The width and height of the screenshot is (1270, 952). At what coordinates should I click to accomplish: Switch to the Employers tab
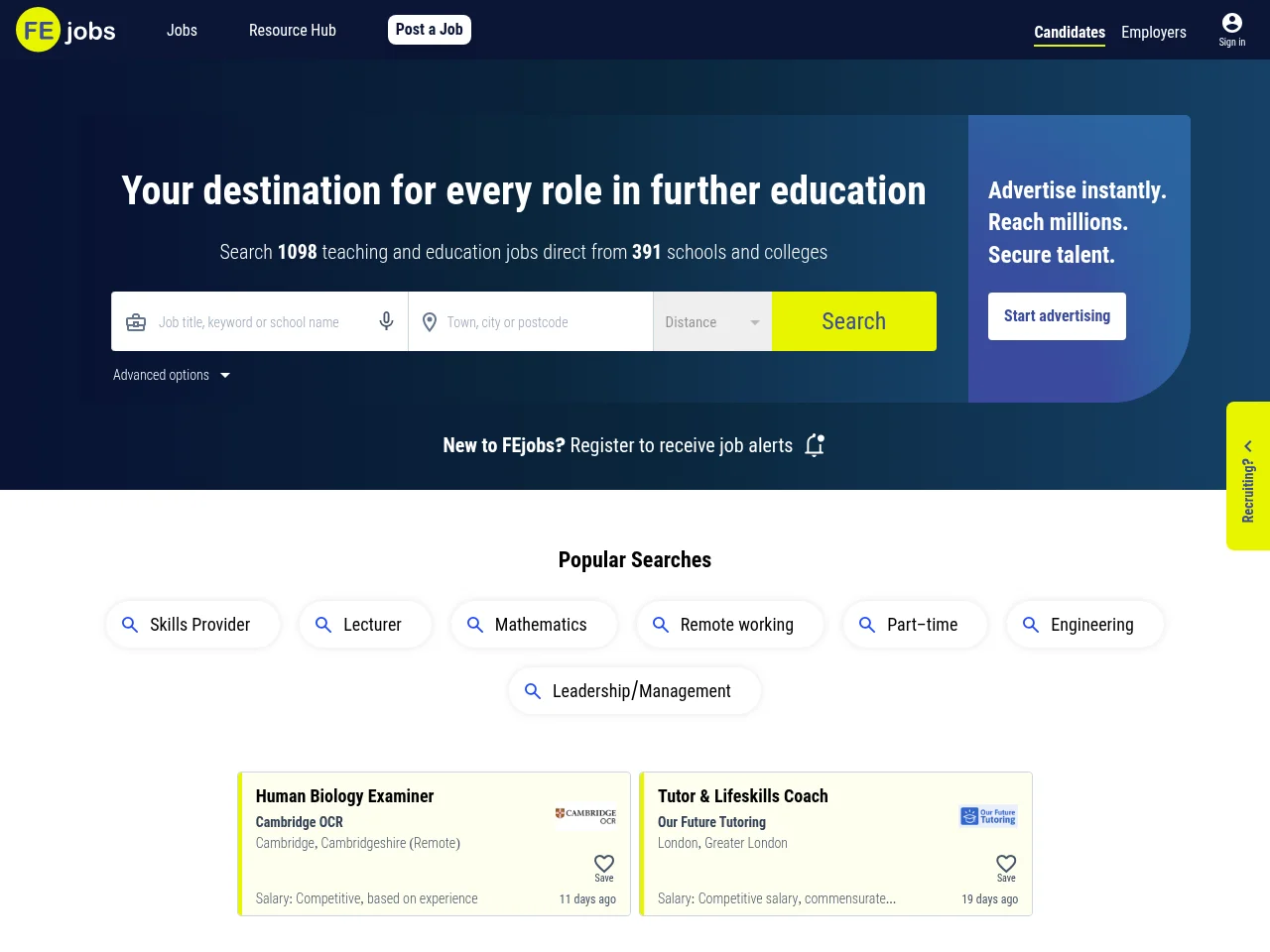pos(1154,32)
